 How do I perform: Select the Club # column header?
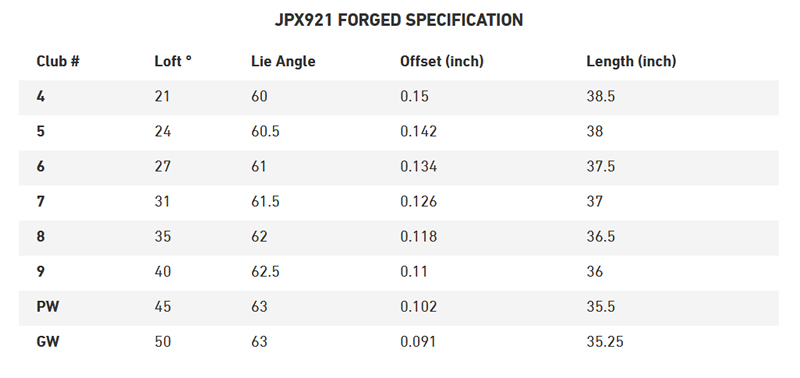[58, 61]
